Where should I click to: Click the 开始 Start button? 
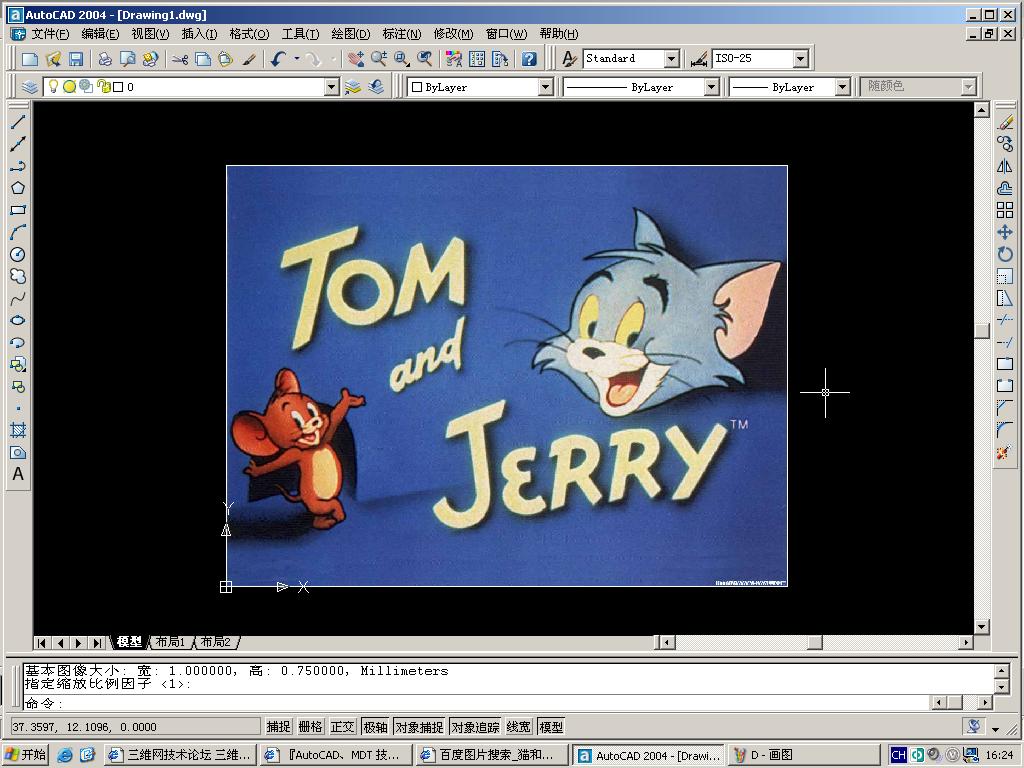(25, 755)
